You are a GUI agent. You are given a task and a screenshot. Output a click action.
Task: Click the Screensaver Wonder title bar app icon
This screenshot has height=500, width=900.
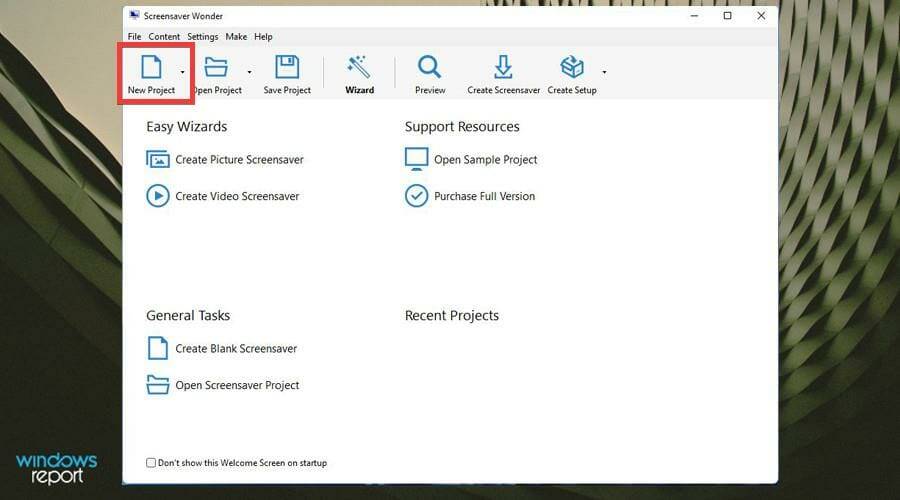(x=134, y=15)
